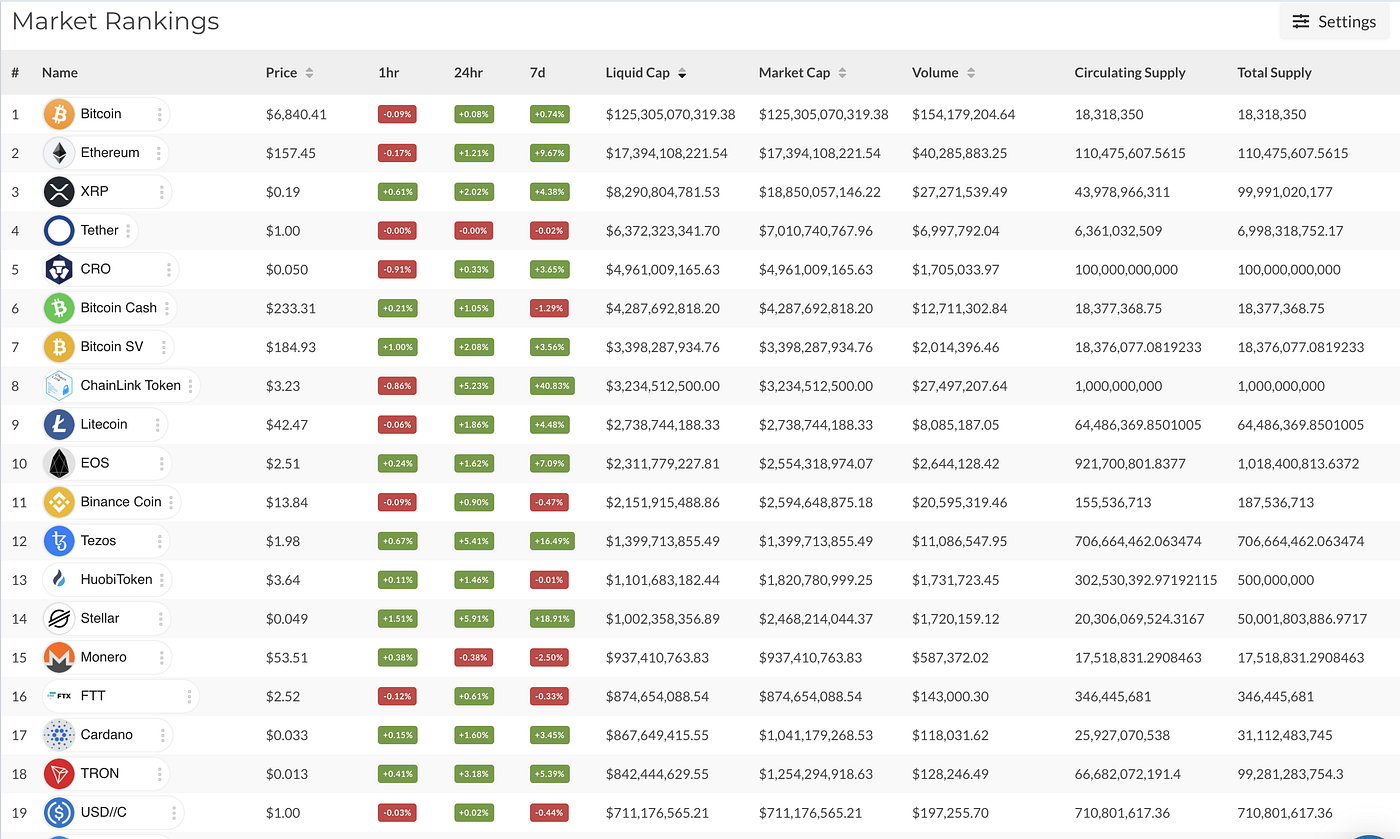The width and height of the screenshot is (1400, 839).
Task: Click the Cardano logo
Action: [x=59, y=735]
